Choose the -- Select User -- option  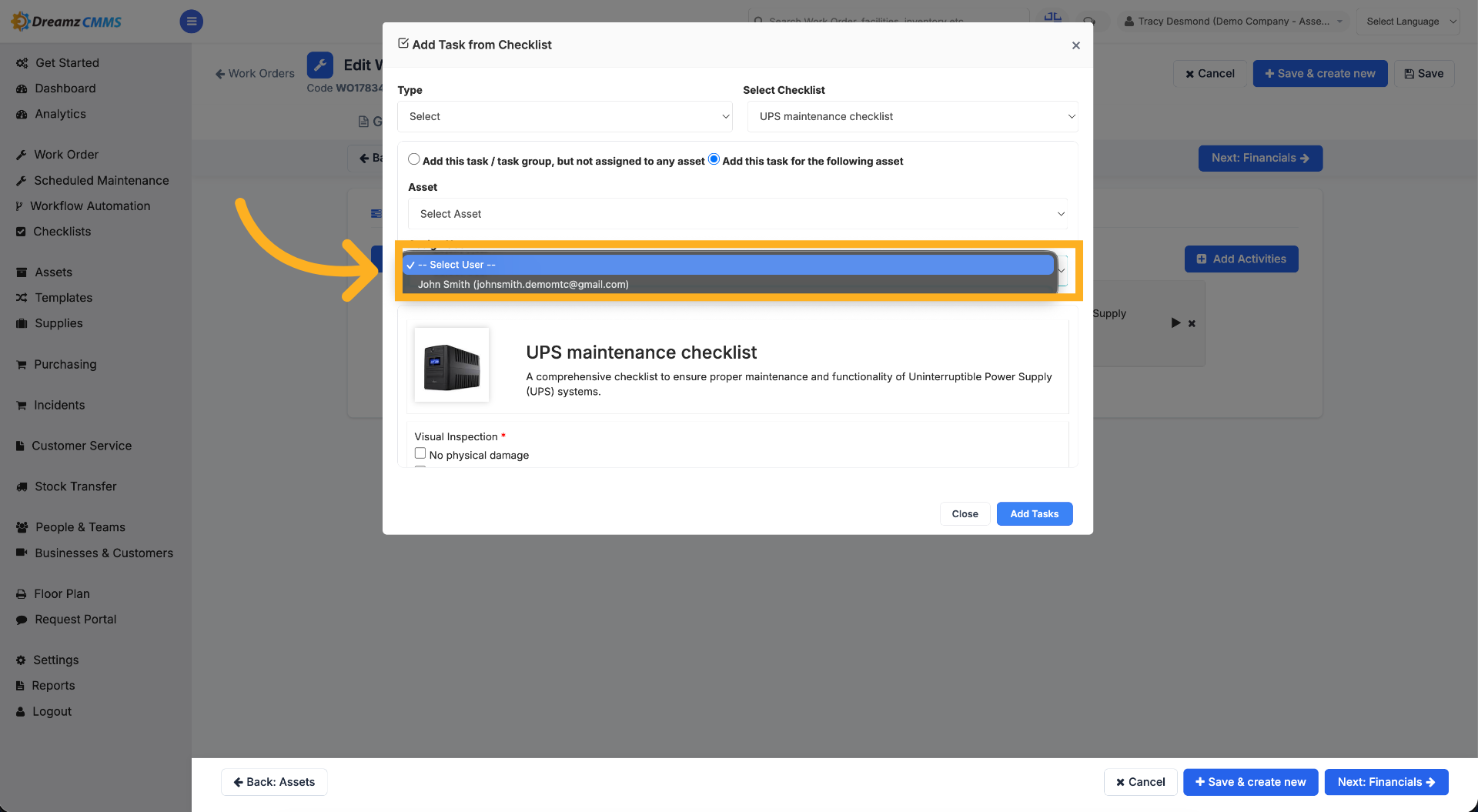[x=728, y=265]
